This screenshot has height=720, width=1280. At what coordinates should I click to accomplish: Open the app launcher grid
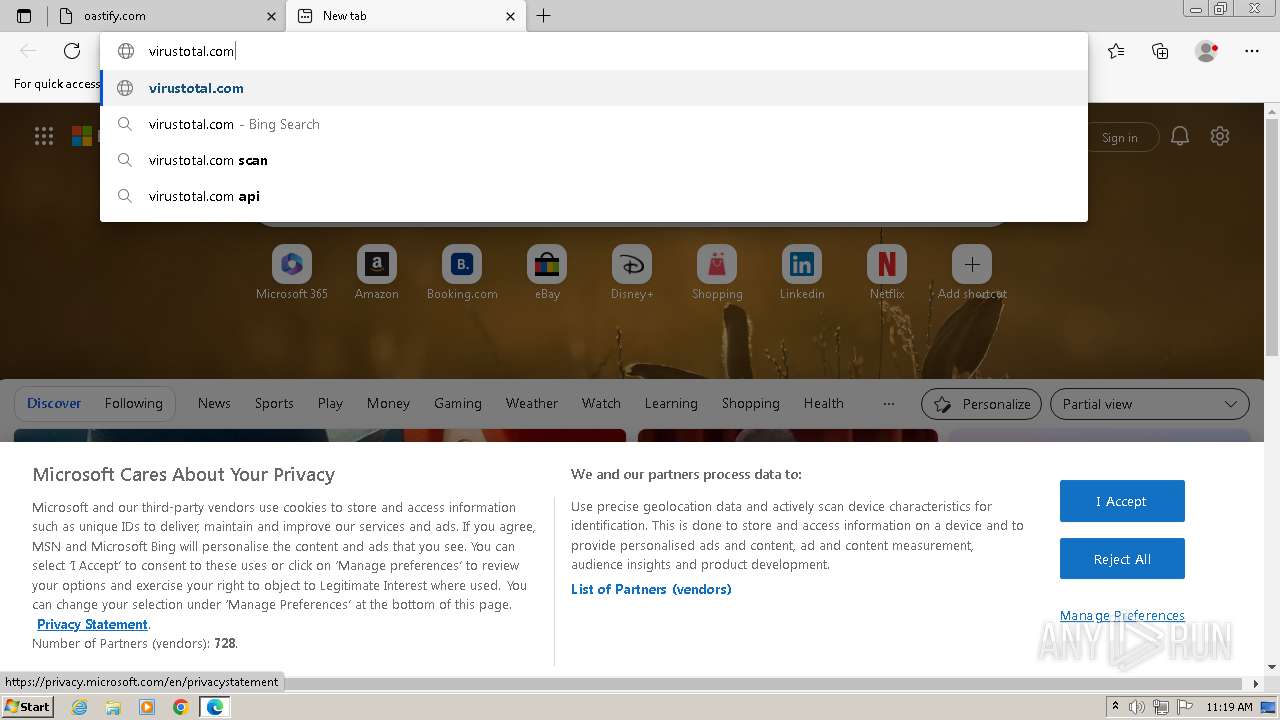tap(44, 137)
